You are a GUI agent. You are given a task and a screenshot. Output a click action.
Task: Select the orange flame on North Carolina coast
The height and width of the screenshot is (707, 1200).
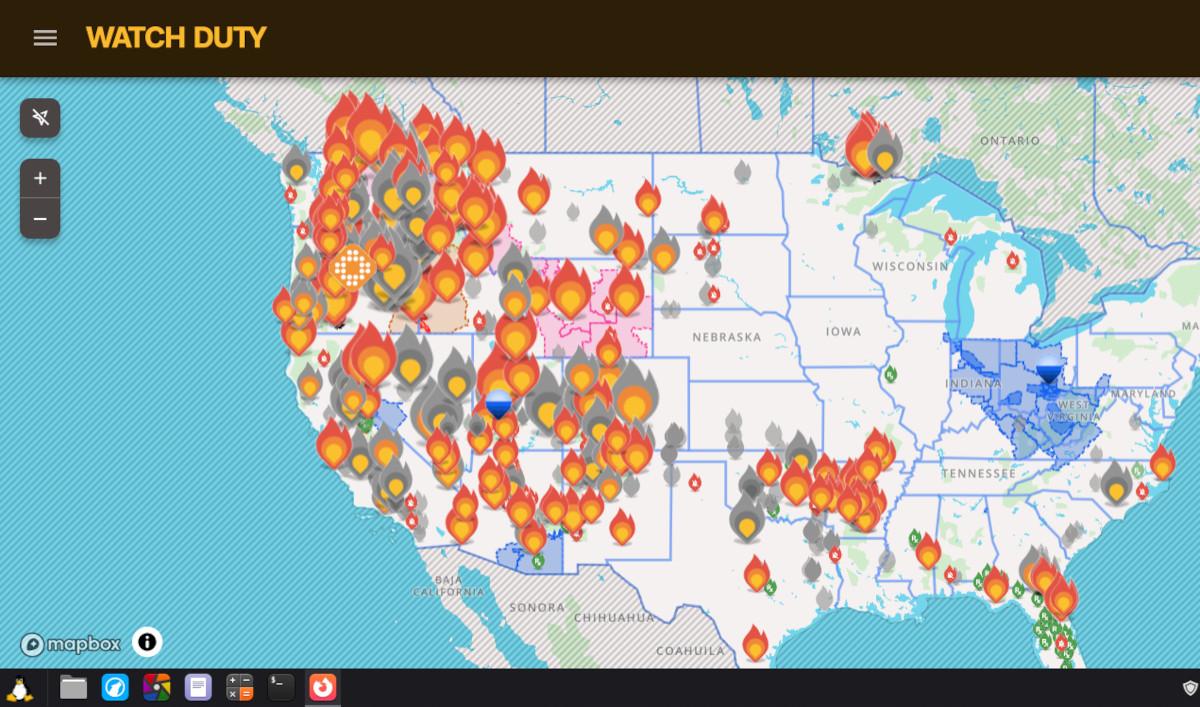coord(1162,463)
